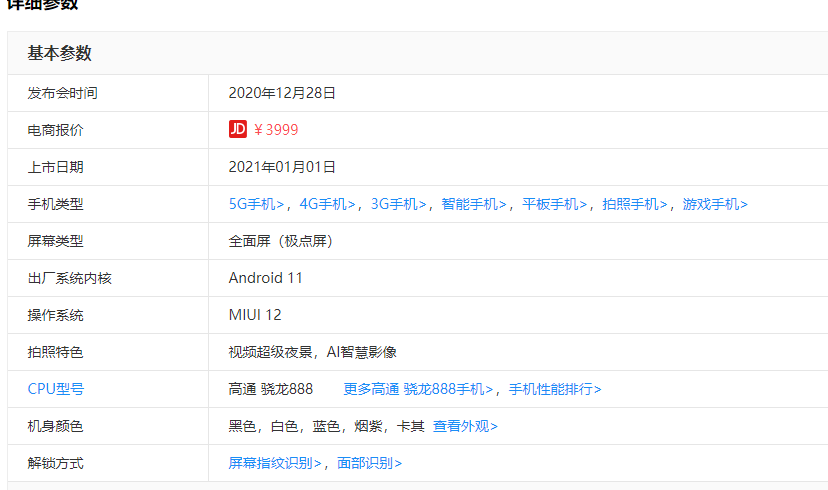Screen dimensions: 828x490
Task: Select the 拍照特色 label
Action: (55, 352)
